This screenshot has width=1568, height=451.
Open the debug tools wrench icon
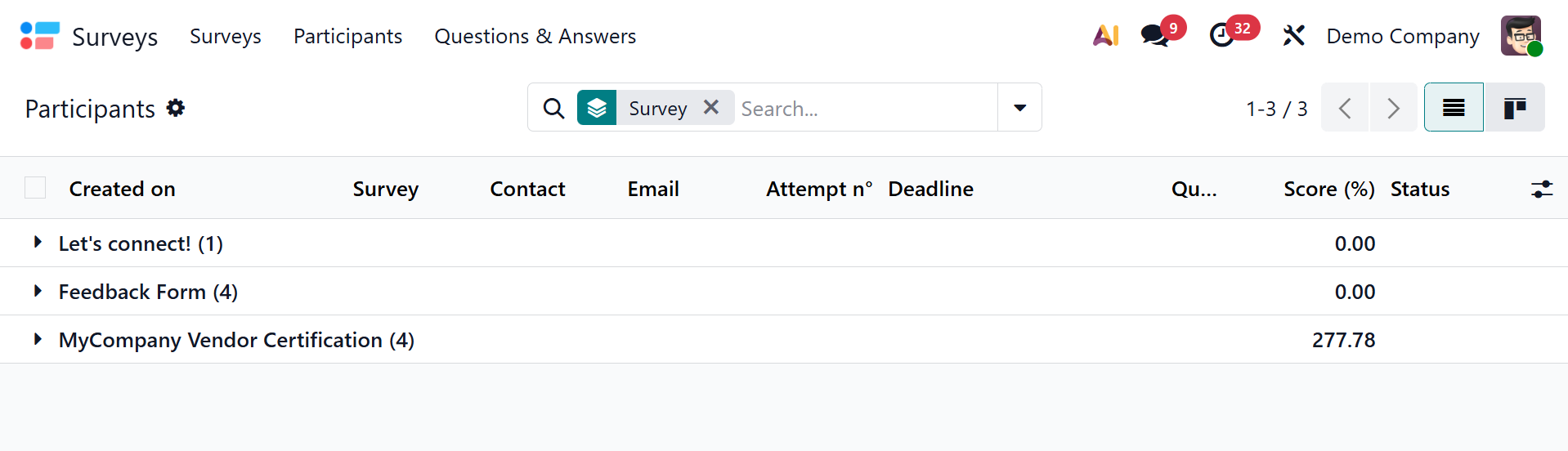1293,35
